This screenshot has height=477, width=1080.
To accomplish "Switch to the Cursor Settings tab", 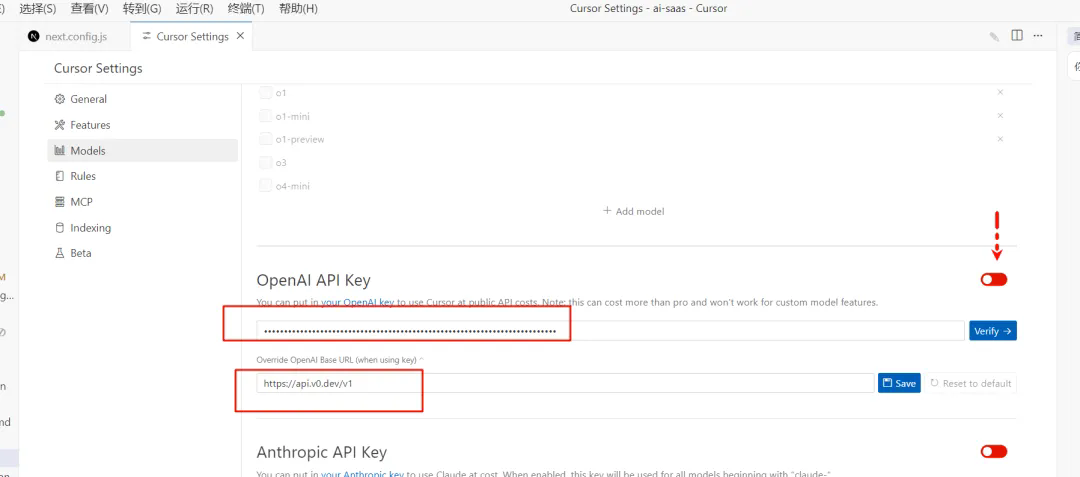I will tap(191, 36).
